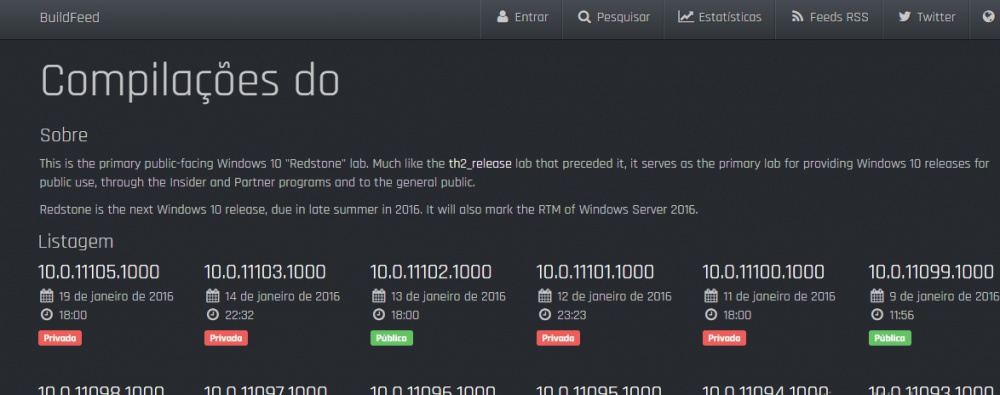Screen dimensions: 1000x395
Task: Click the magnifier icon beside Pesquisar
Action: tap(584, 17)
